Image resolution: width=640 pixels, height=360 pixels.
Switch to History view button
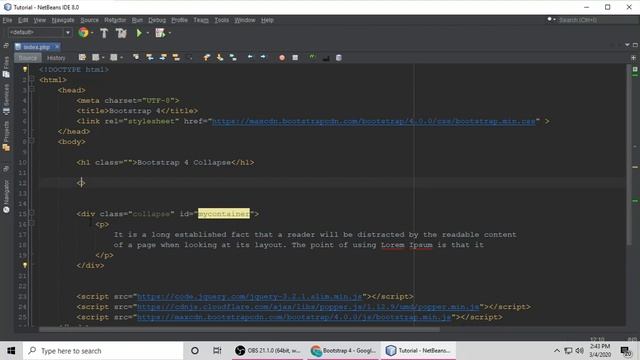pos(56,58)
